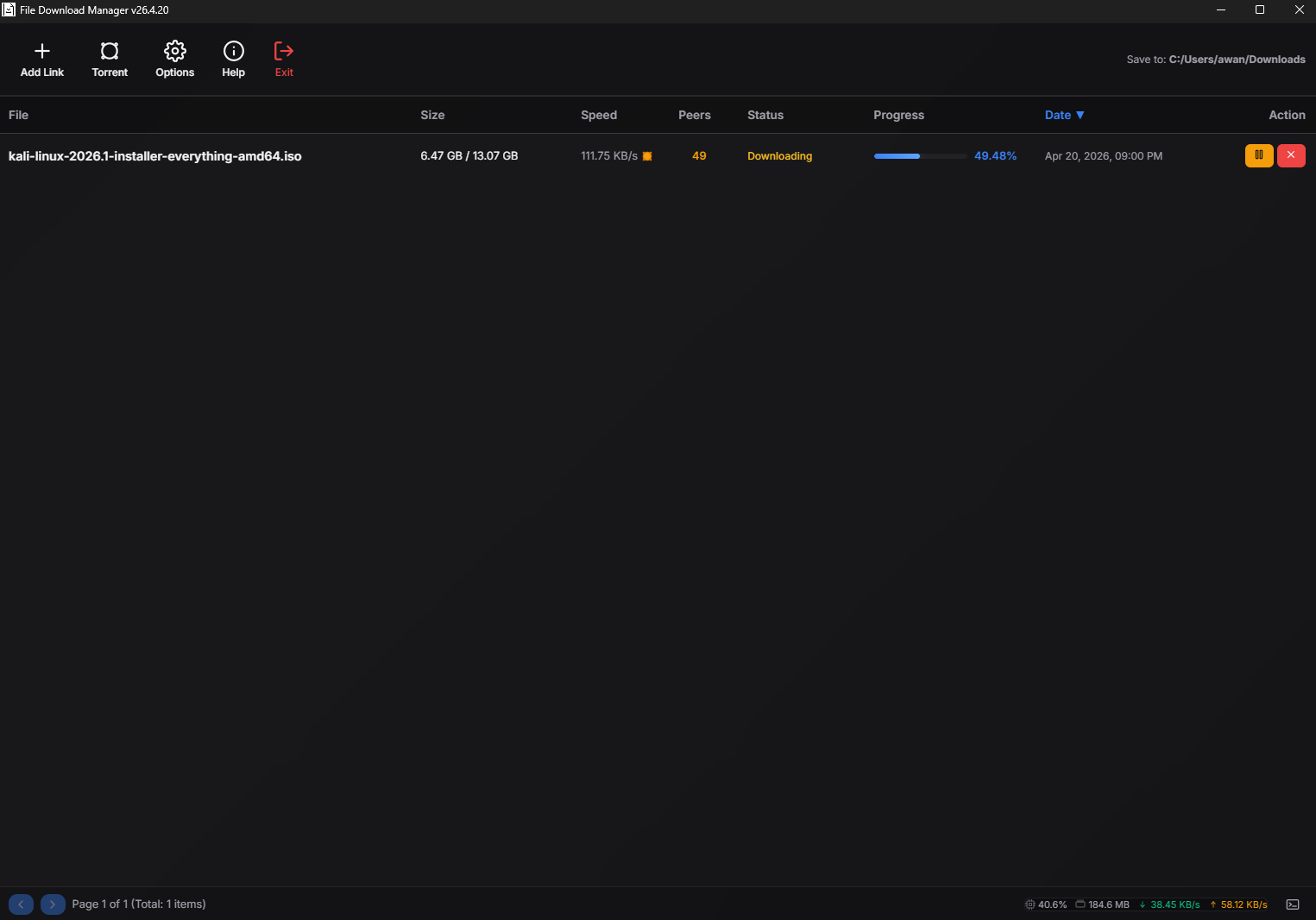Click the Add Link plus icon
Image resolution: width=1316 pixels, height=920 pixels.
(41, 52)
